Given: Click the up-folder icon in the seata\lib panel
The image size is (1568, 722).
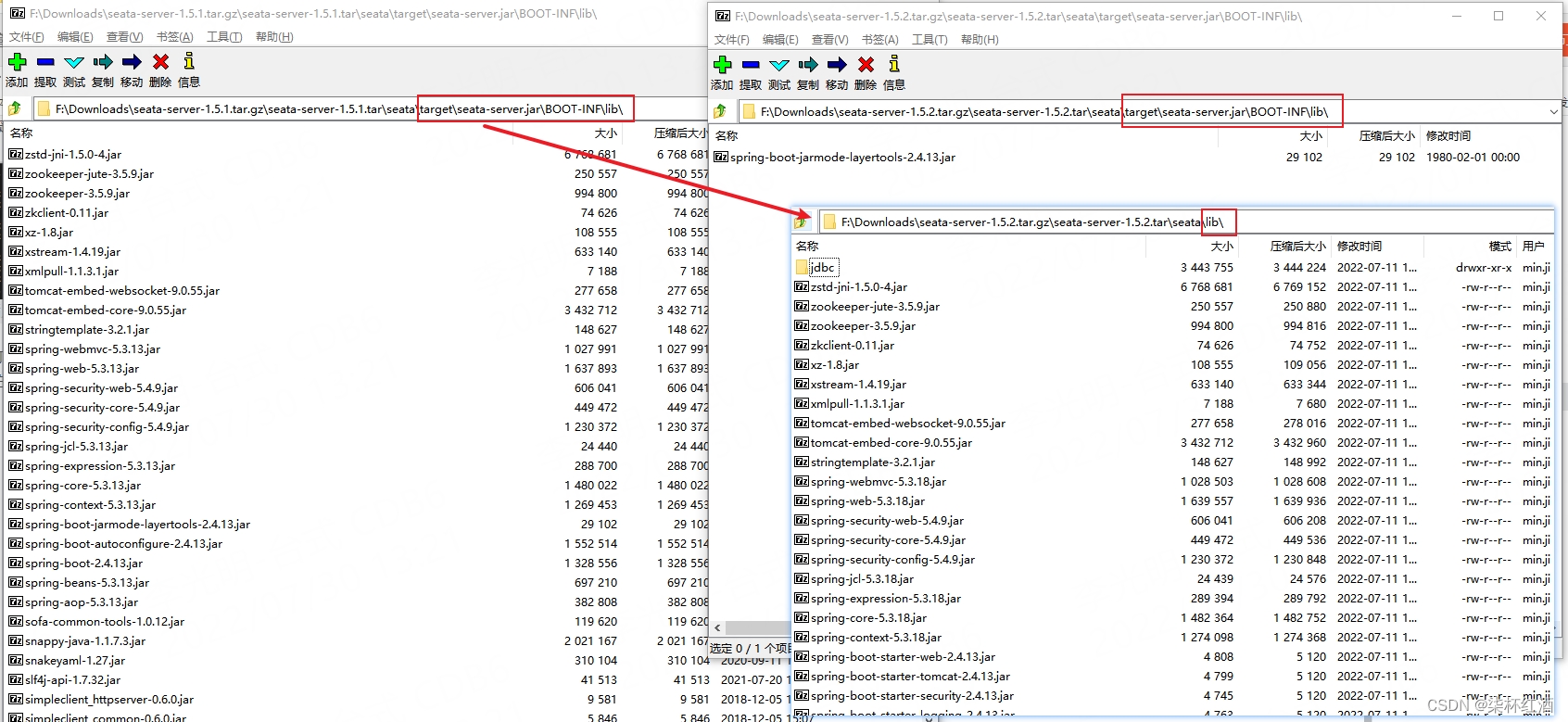Looking at the screenshot, I should pos(802,222).
